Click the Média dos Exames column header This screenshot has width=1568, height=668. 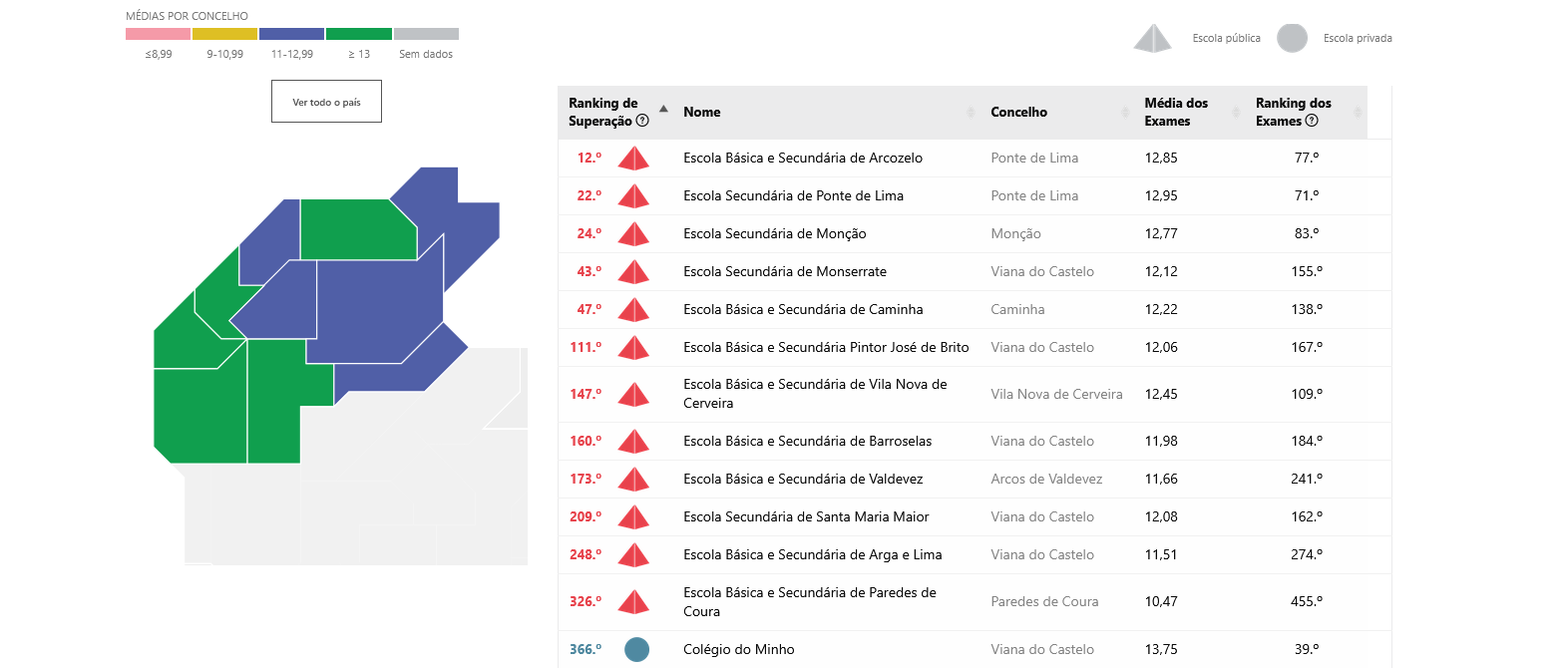pyautogui.click(x=1175, y=112)
